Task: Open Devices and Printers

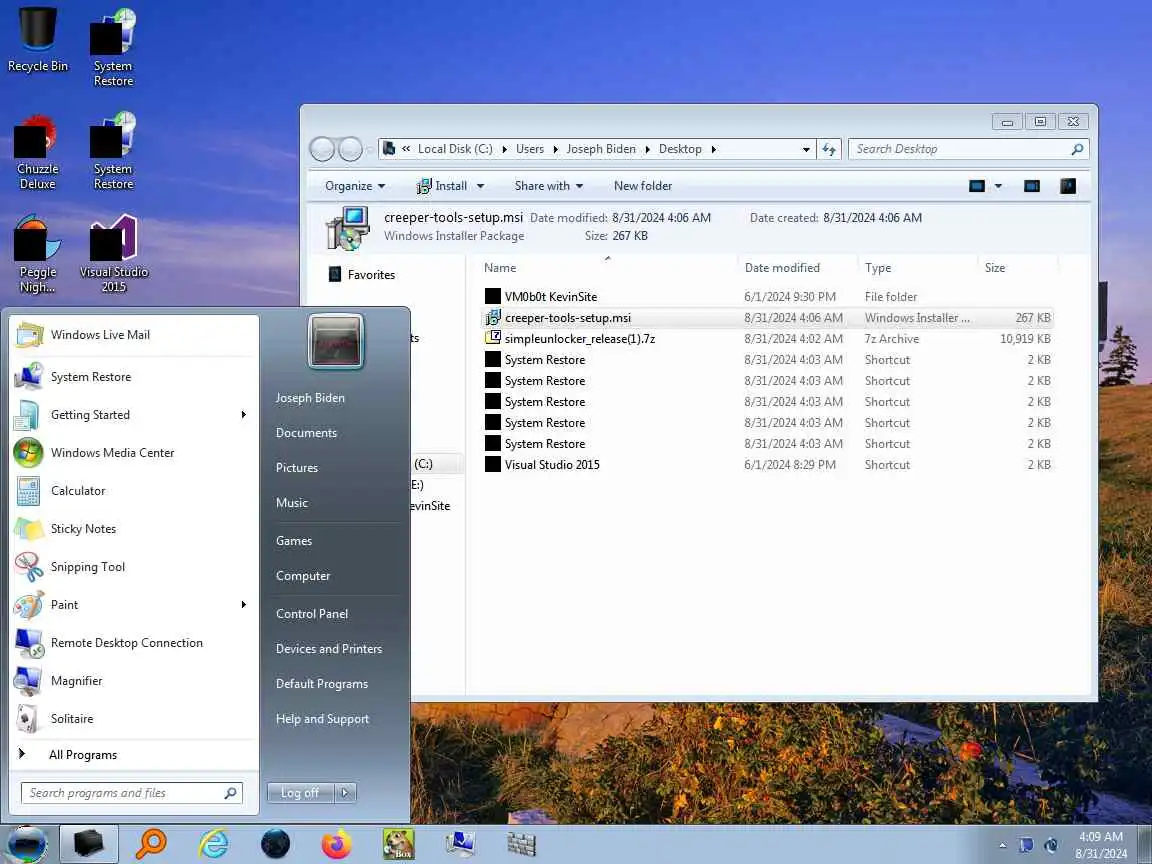Action: tap(329, 649)
